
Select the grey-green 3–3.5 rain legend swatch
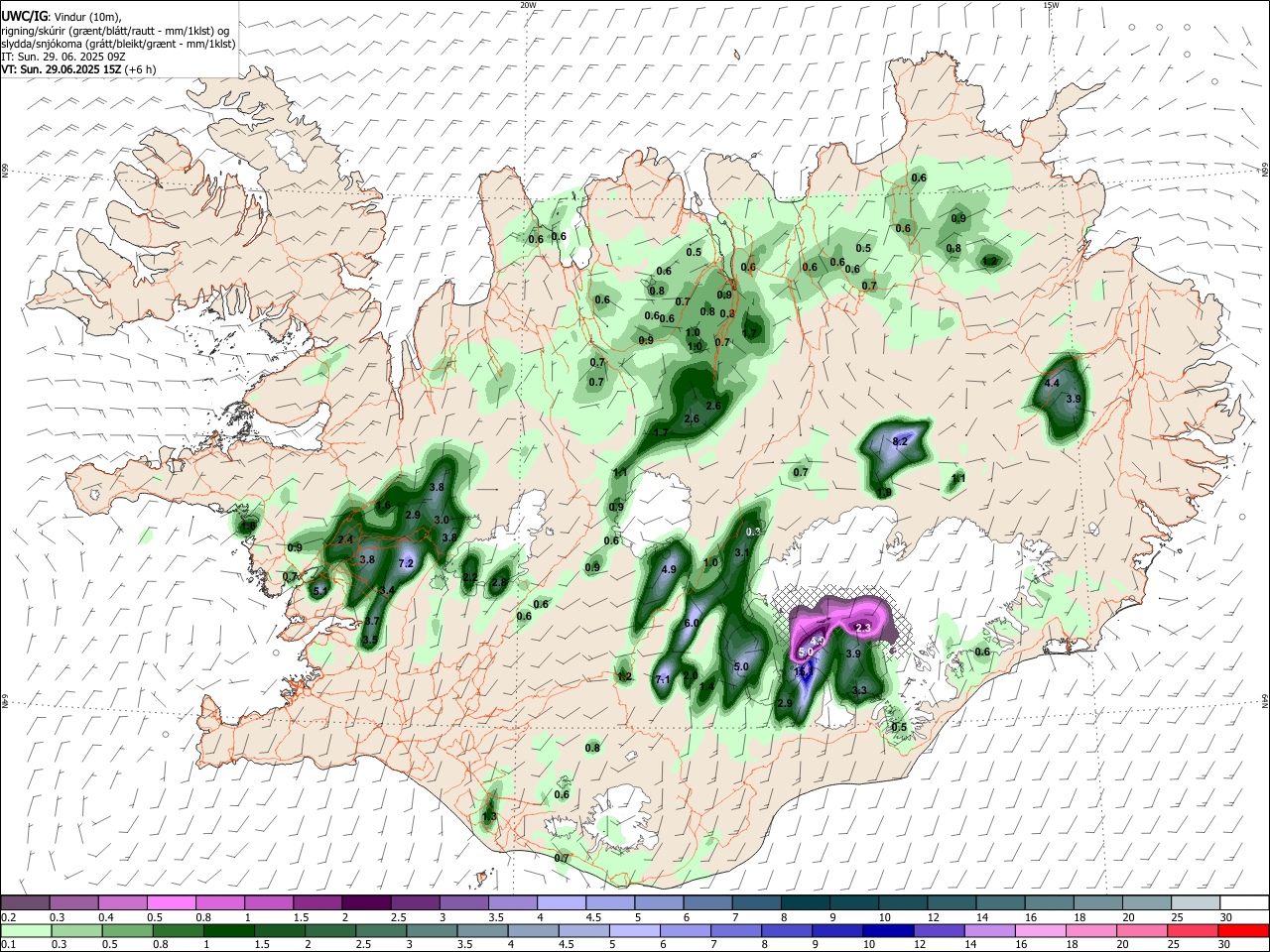coord(433,930)
